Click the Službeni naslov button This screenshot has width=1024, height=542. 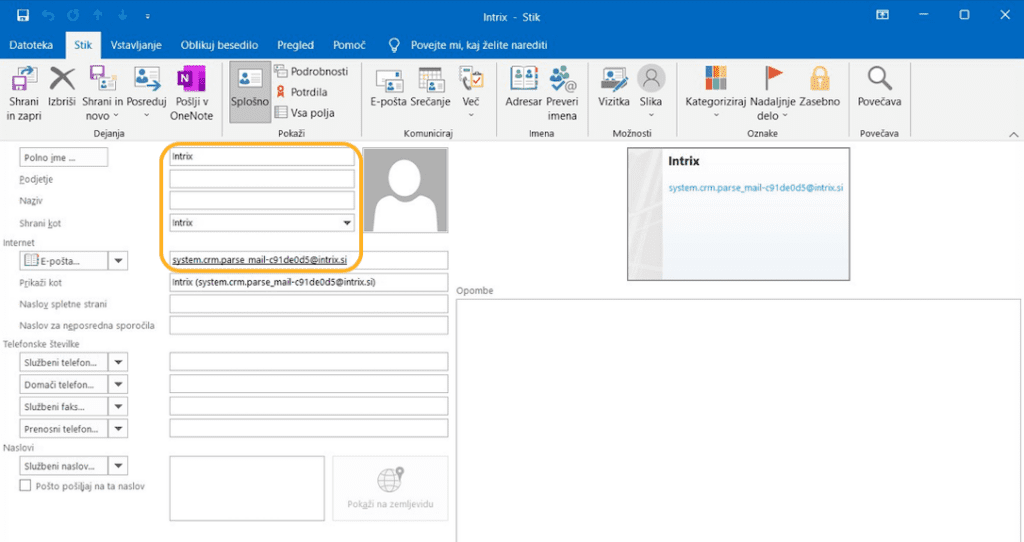tap(63, 466)
